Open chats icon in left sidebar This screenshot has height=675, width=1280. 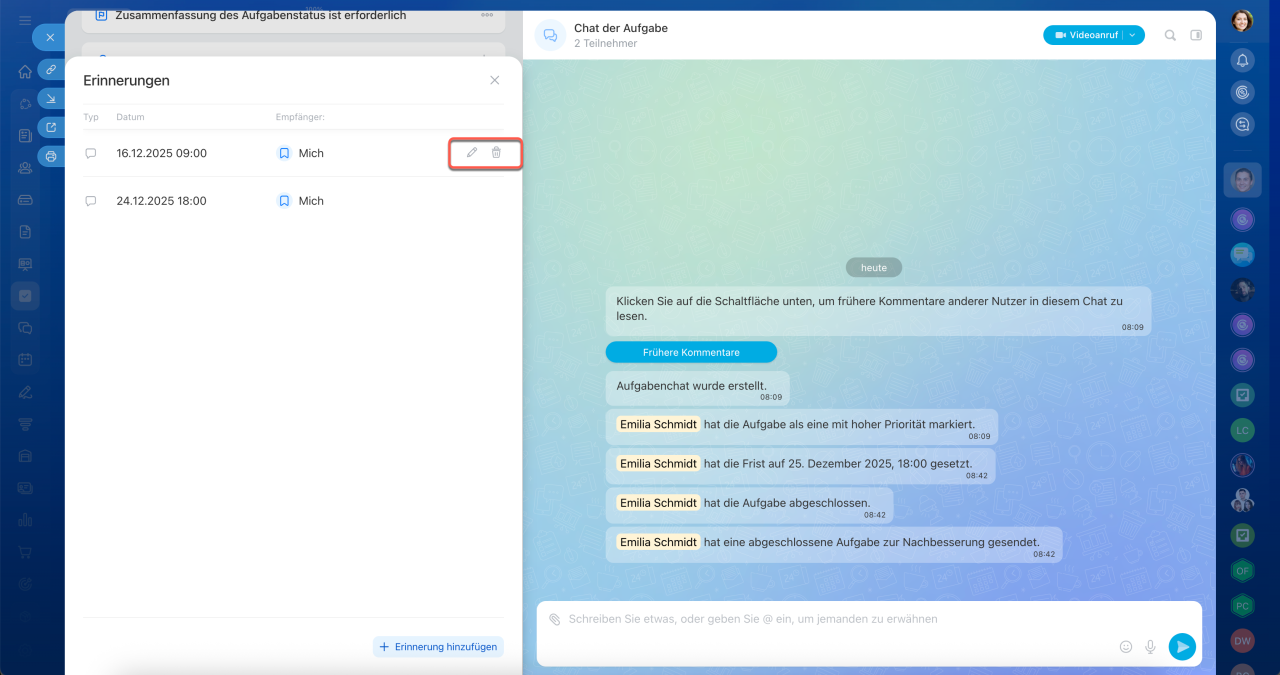tap(25, 327)
